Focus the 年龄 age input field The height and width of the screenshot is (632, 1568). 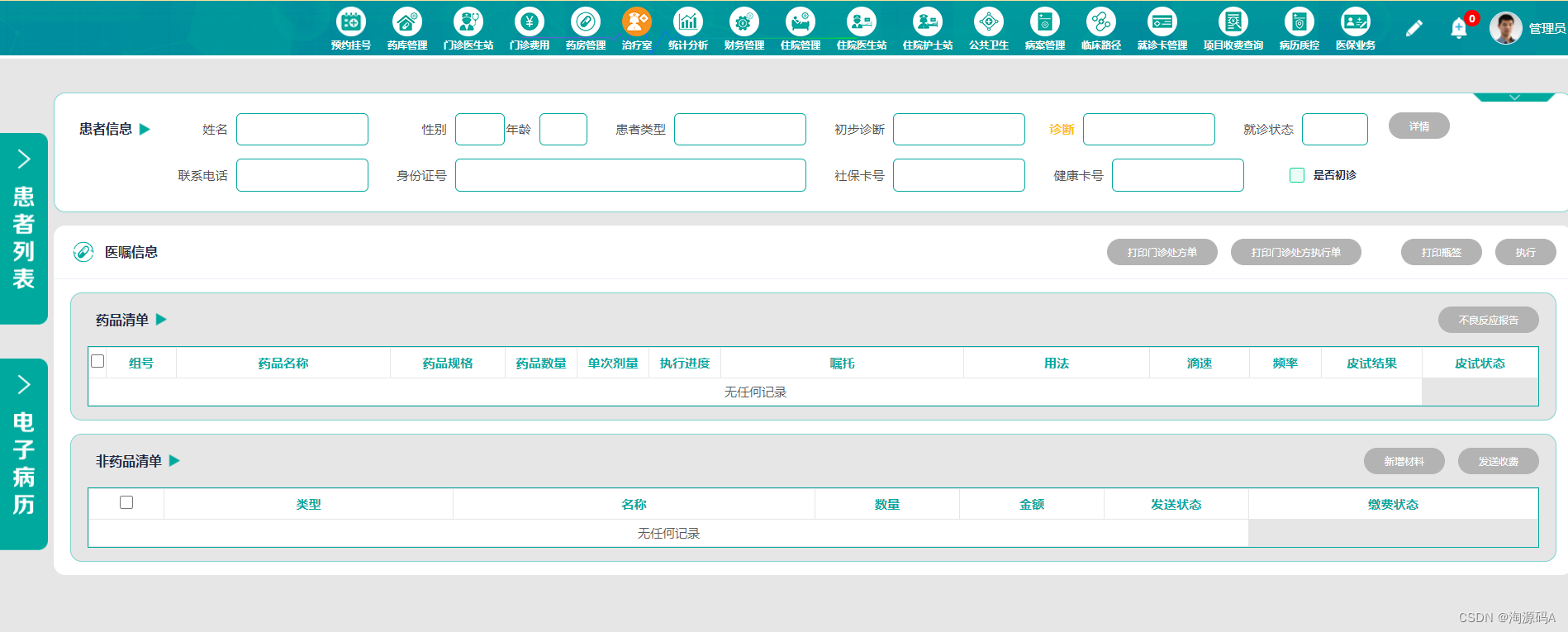(x=563, y=129)
